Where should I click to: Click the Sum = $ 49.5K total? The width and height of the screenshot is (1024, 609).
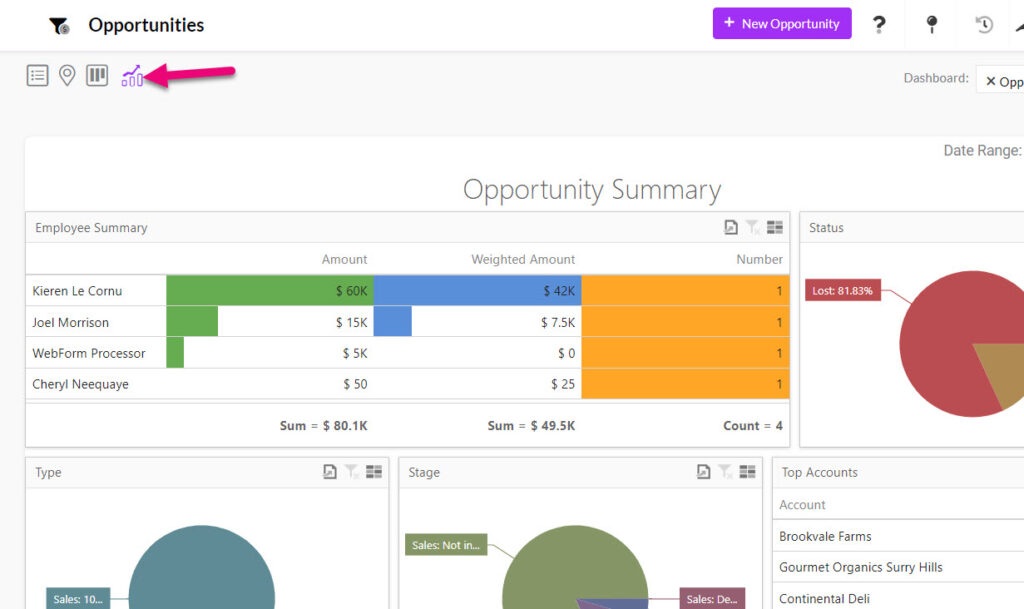coord(531,426)
